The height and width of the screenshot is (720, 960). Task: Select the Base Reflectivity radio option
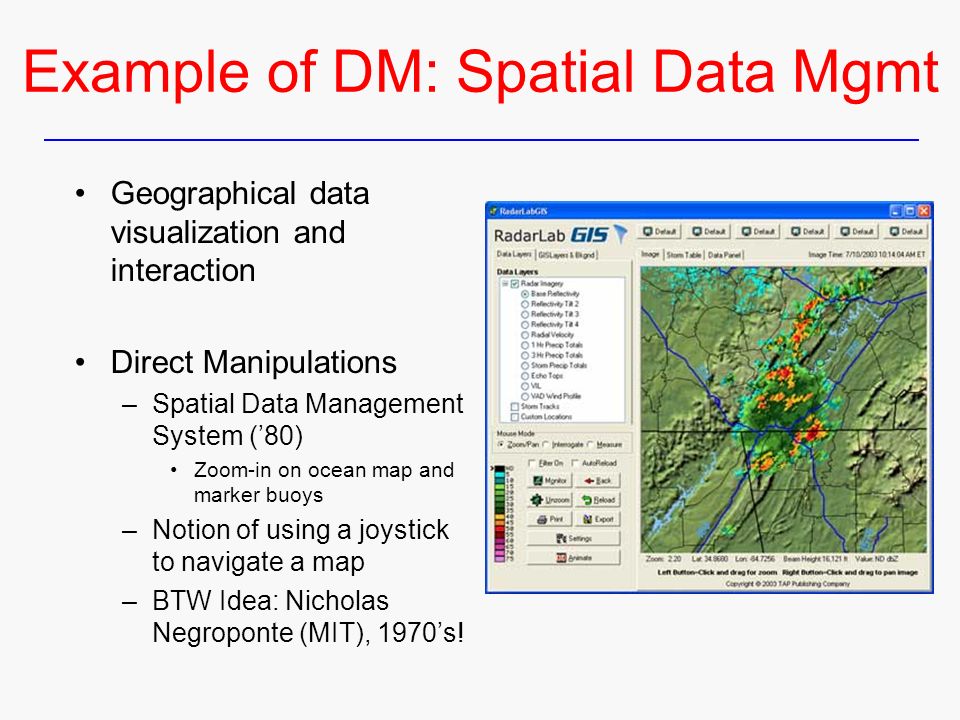(525, 294)
